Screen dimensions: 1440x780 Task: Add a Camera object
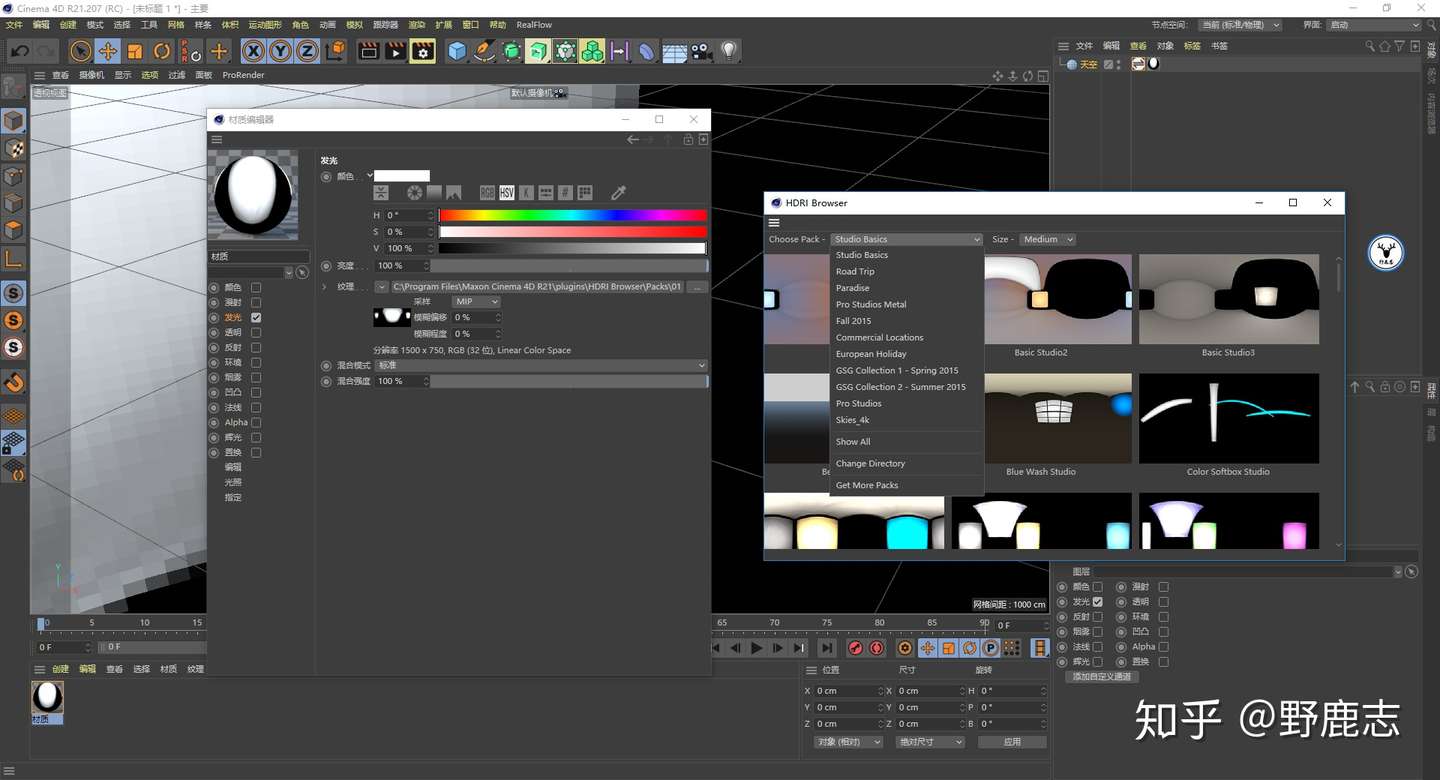point(701,51)
